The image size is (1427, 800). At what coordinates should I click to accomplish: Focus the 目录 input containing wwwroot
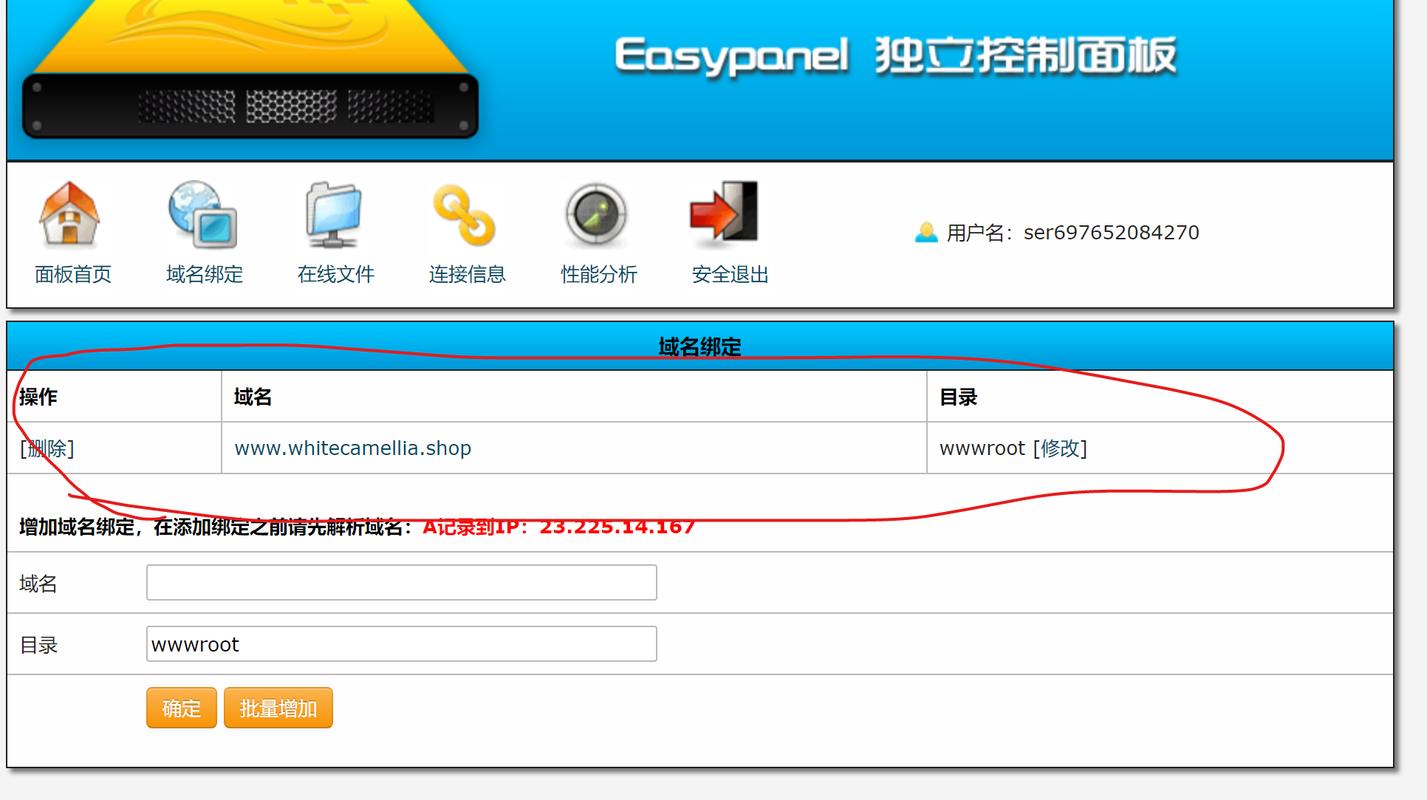point(401,644)
